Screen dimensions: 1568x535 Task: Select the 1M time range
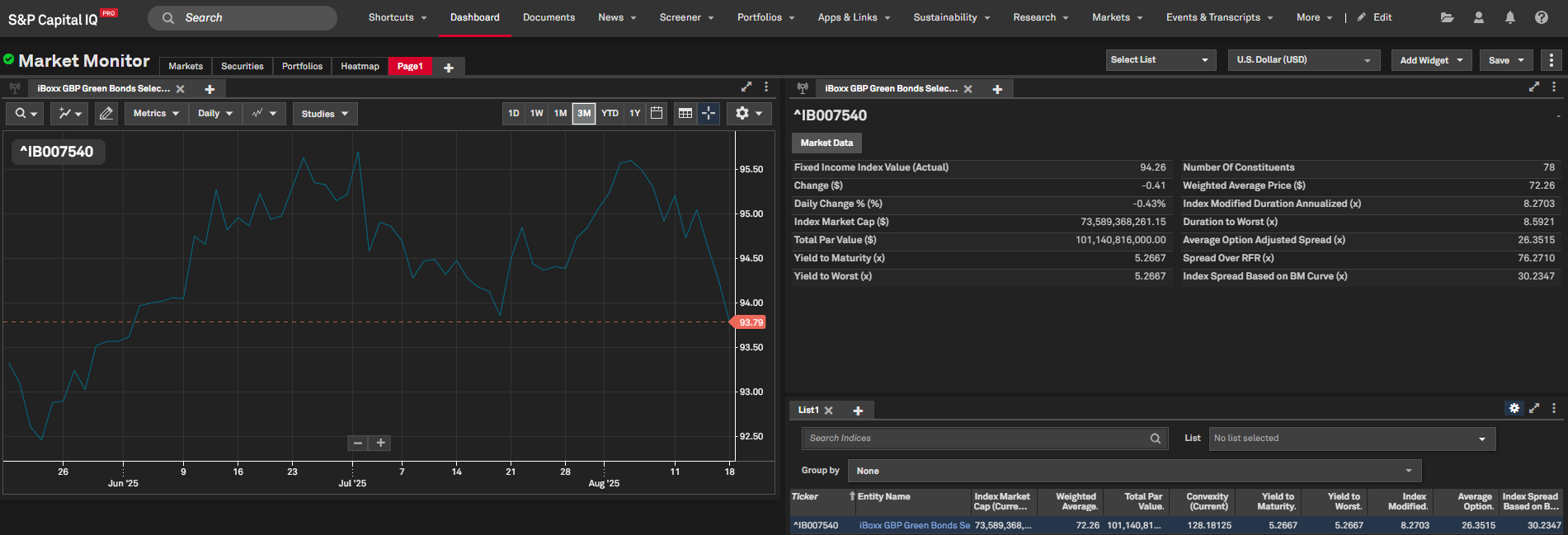coord(560,114)
